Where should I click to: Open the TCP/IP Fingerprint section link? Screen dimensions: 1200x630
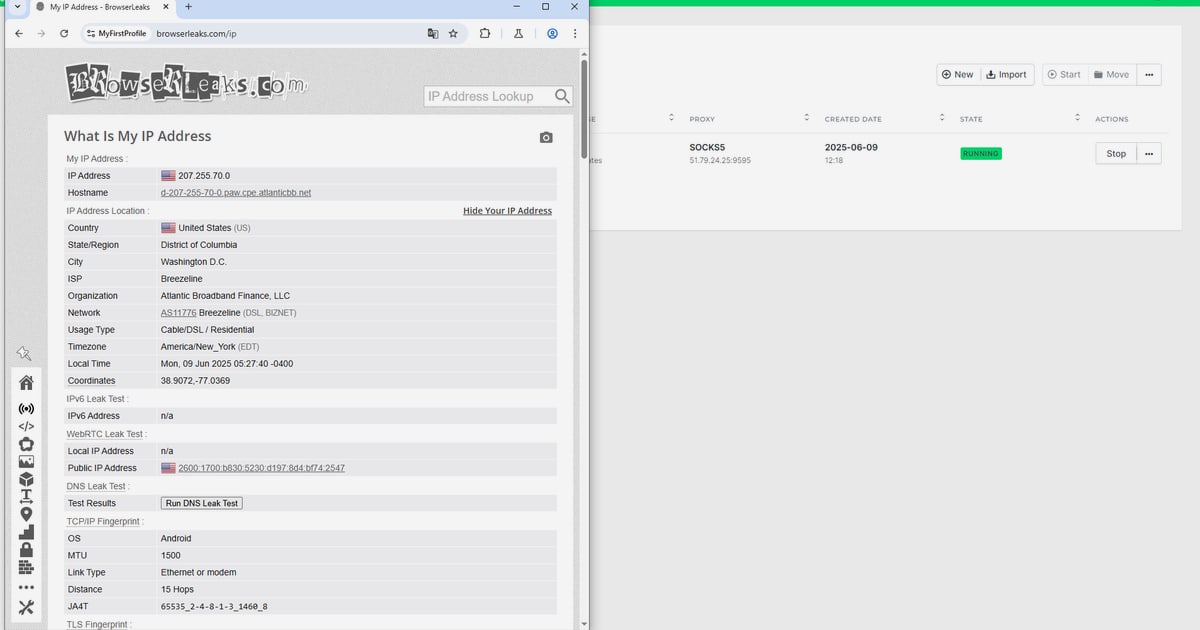point(105,521)
